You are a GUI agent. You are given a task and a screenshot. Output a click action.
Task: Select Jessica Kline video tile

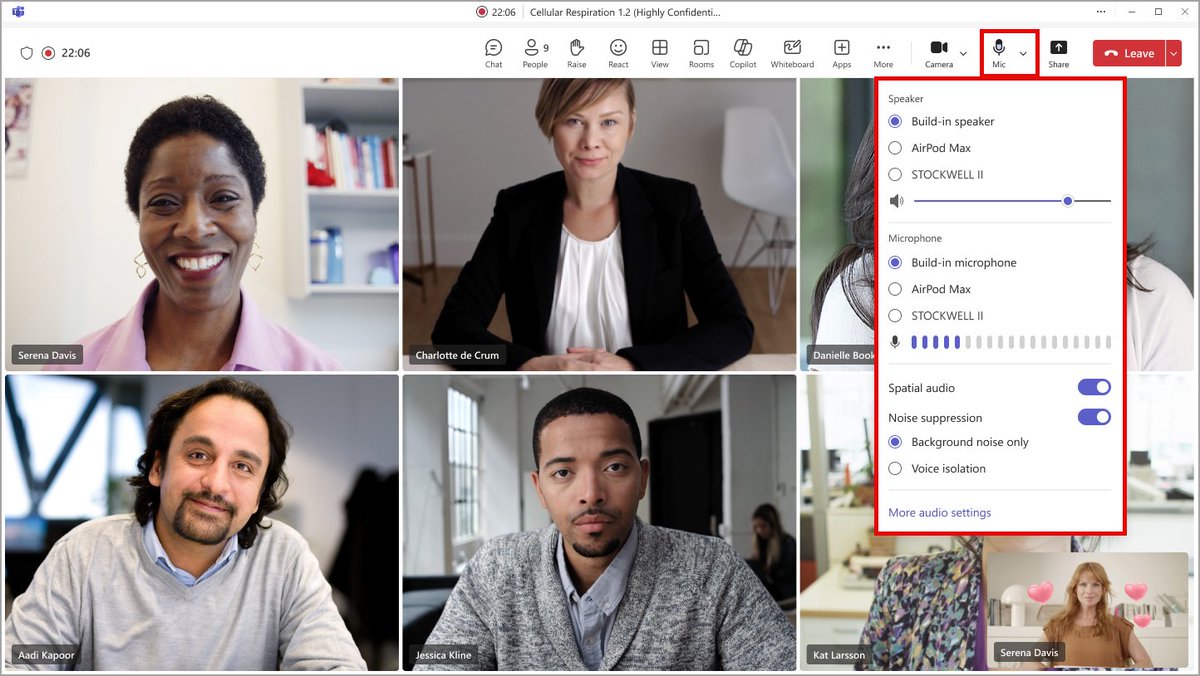pos(599,522)
